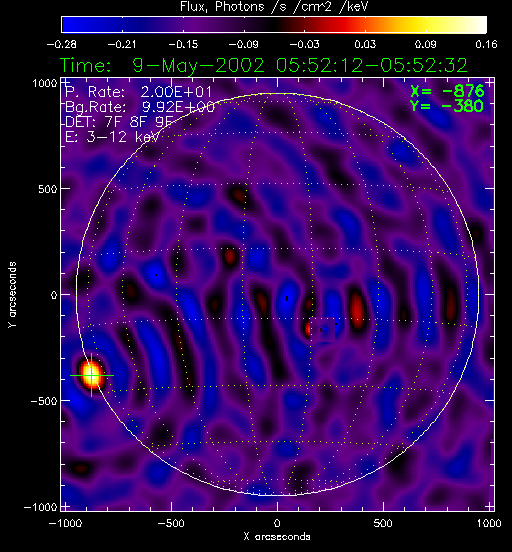Click the P. Rate 2.00E+01 label
Screen dimensions: 512x552
(139, 92)
